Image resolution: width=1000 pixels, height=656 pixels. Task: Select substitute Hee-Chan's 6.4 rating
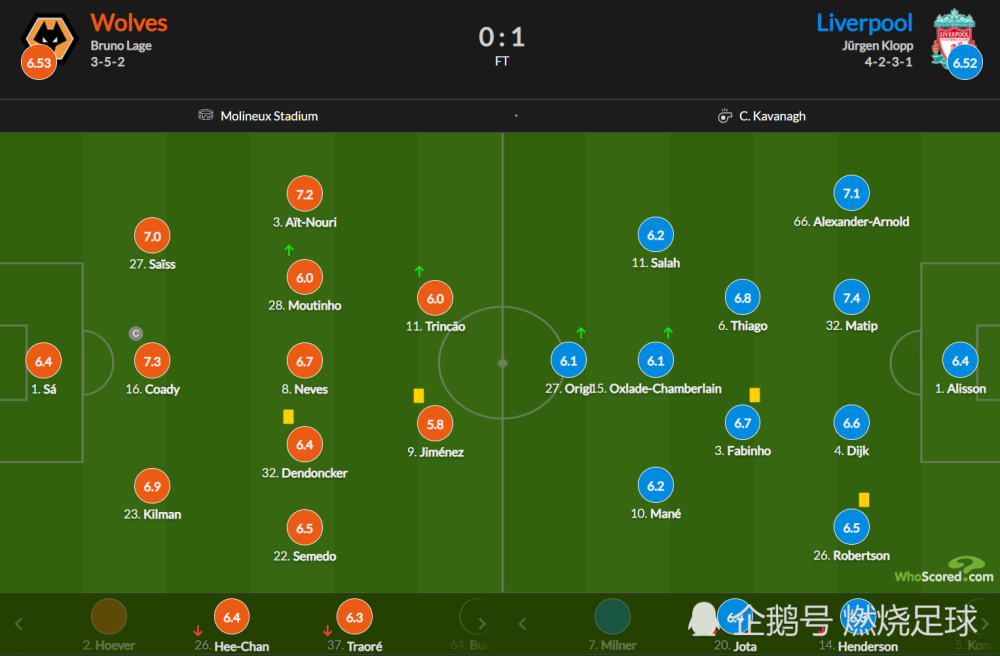coord(232,617)
